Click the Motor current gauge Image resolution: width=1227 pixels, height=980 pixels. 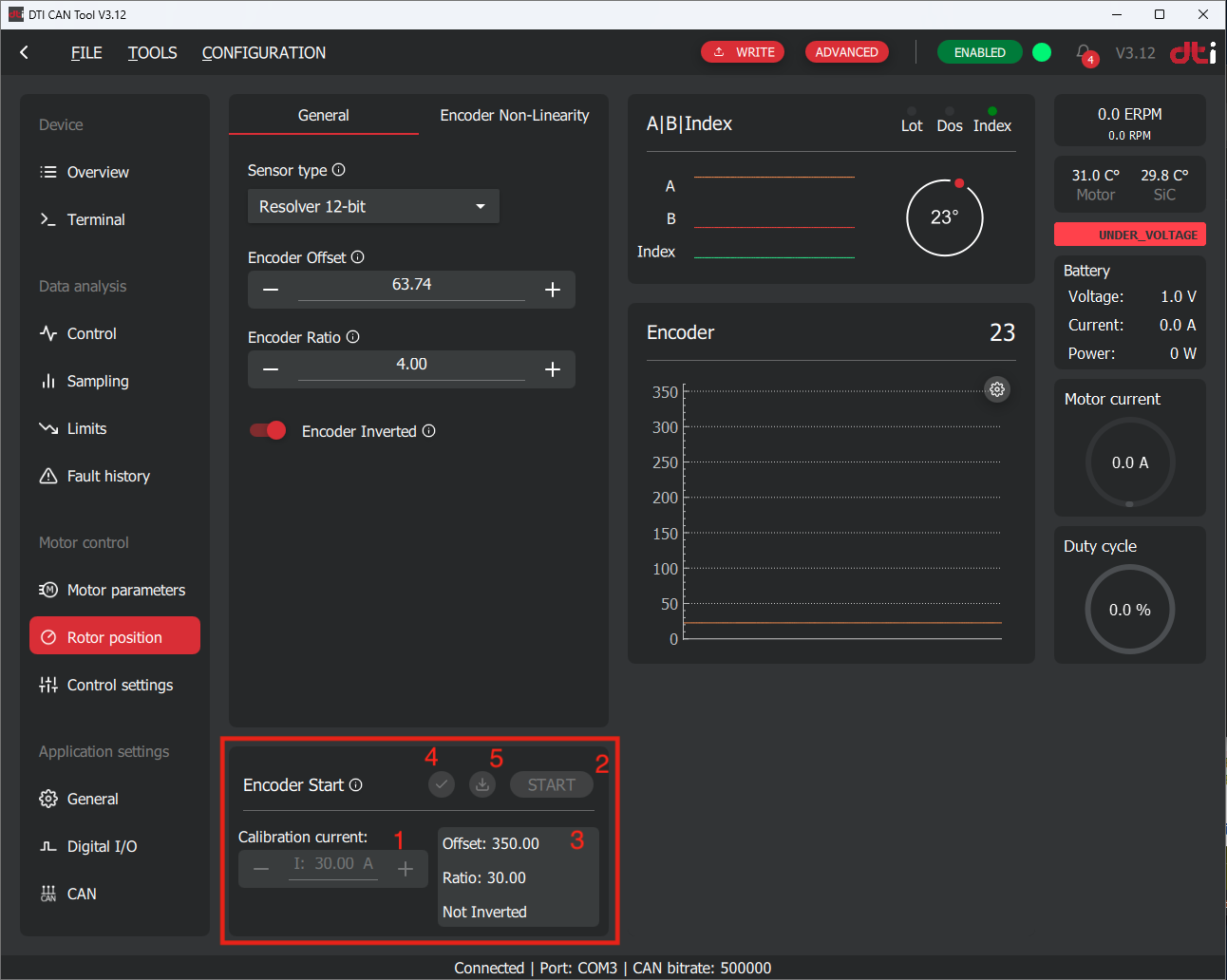pos(1130,462)
